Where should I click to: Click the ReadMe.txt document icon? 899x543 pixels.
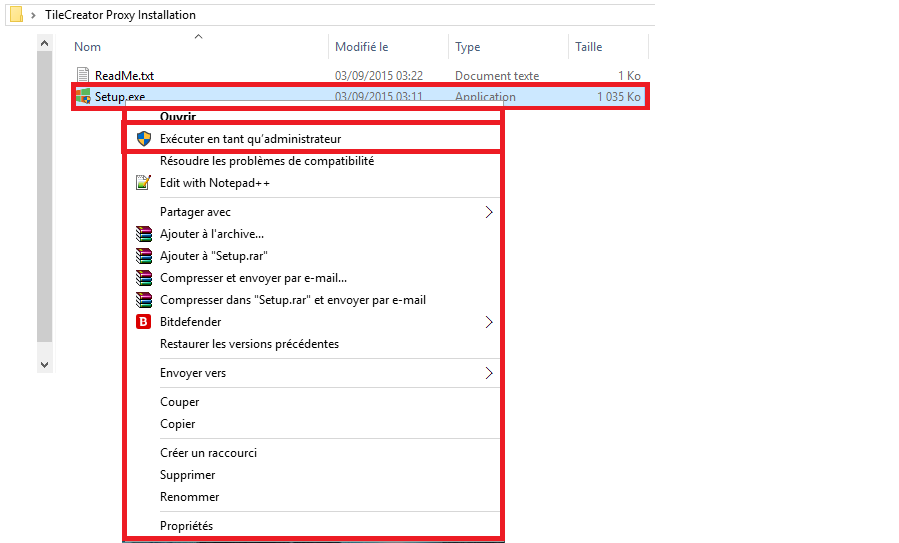pos(84,75)
